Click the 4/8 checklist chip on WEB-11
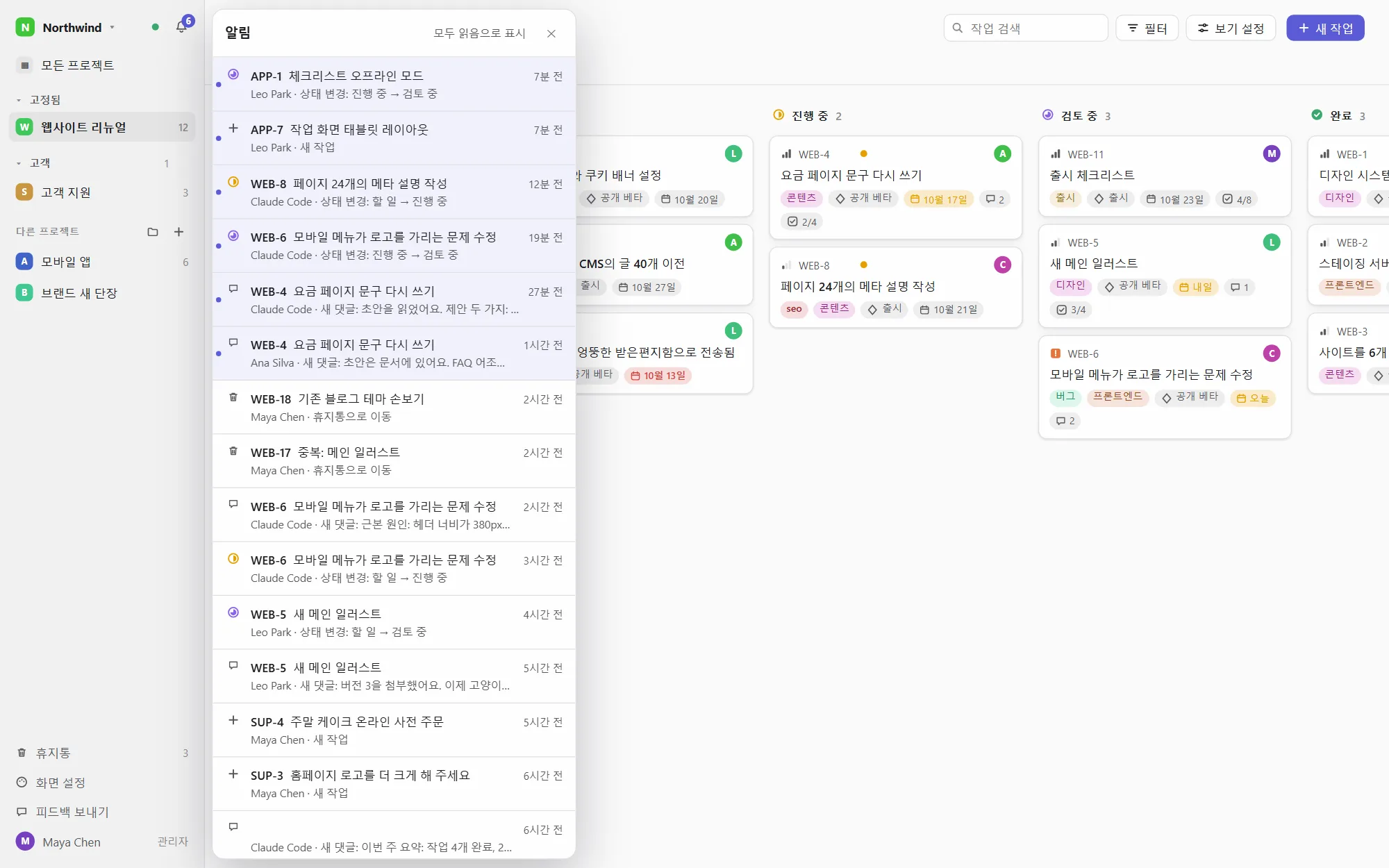Screen dimensions: 1389x868 (x=1237, y=200)
